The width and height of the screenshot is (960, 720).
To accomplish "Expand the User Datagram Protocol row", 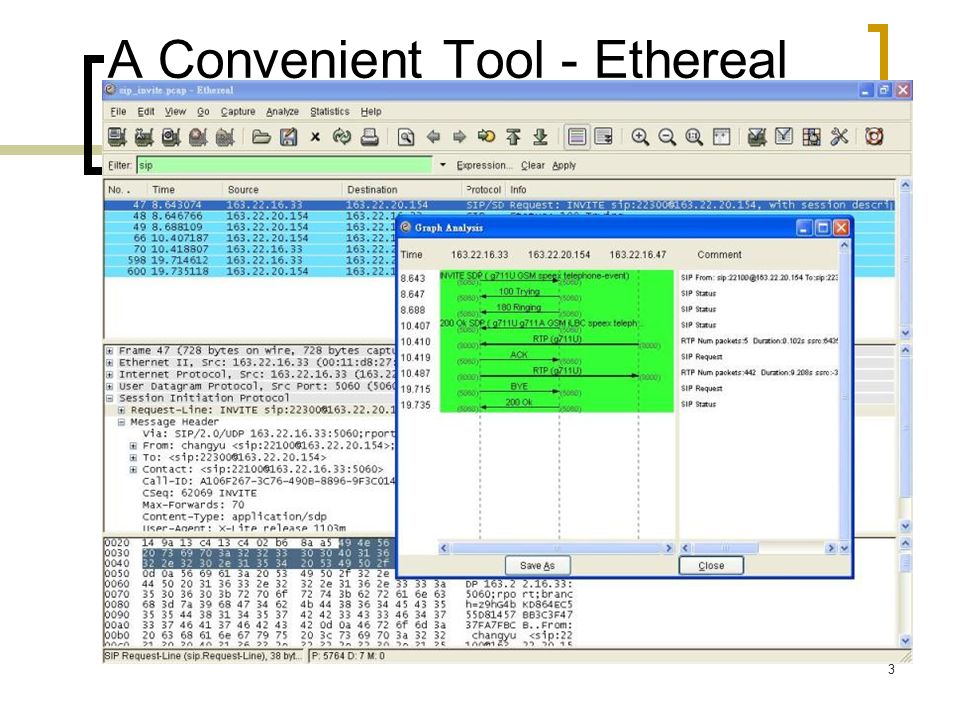I will (110, 386).
